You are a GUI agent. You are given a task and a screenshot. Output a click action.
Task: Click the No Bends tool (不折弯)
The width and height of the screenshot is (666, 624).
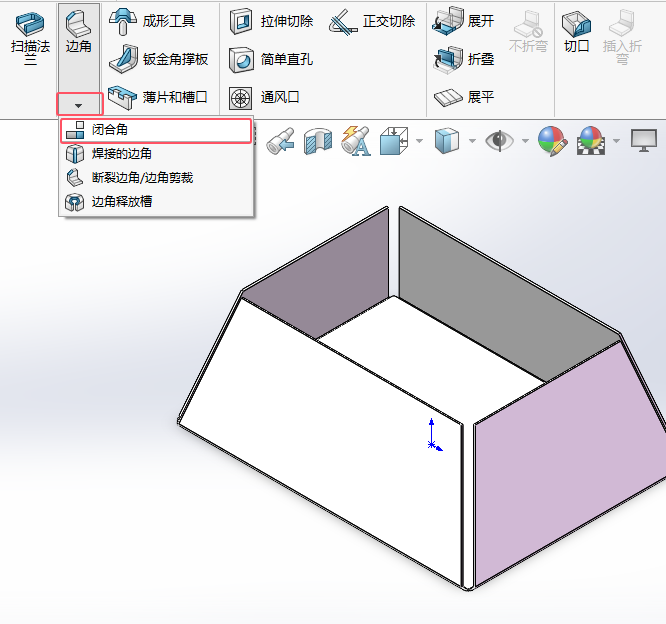[528, 31]
